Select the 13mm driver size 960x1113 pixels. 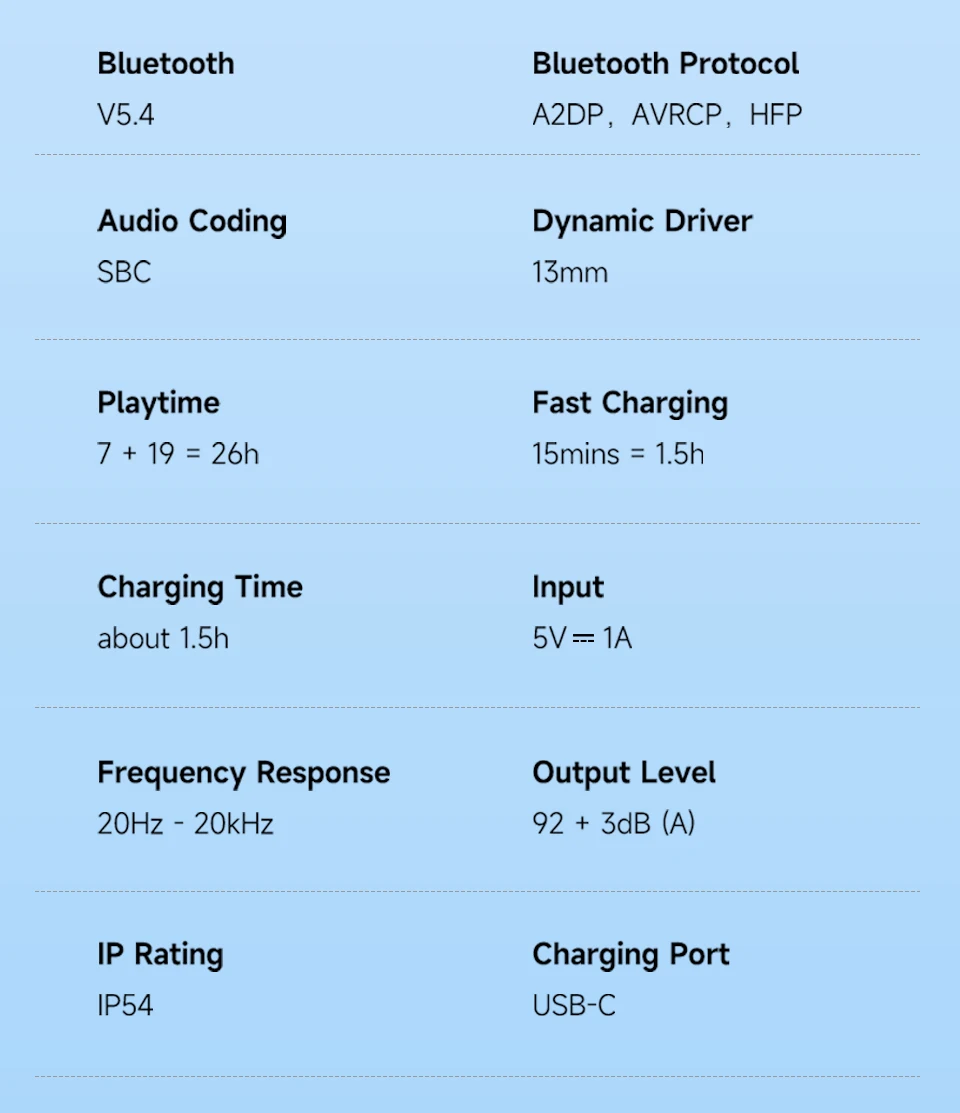pyautogui.click(x=570, y=273)
